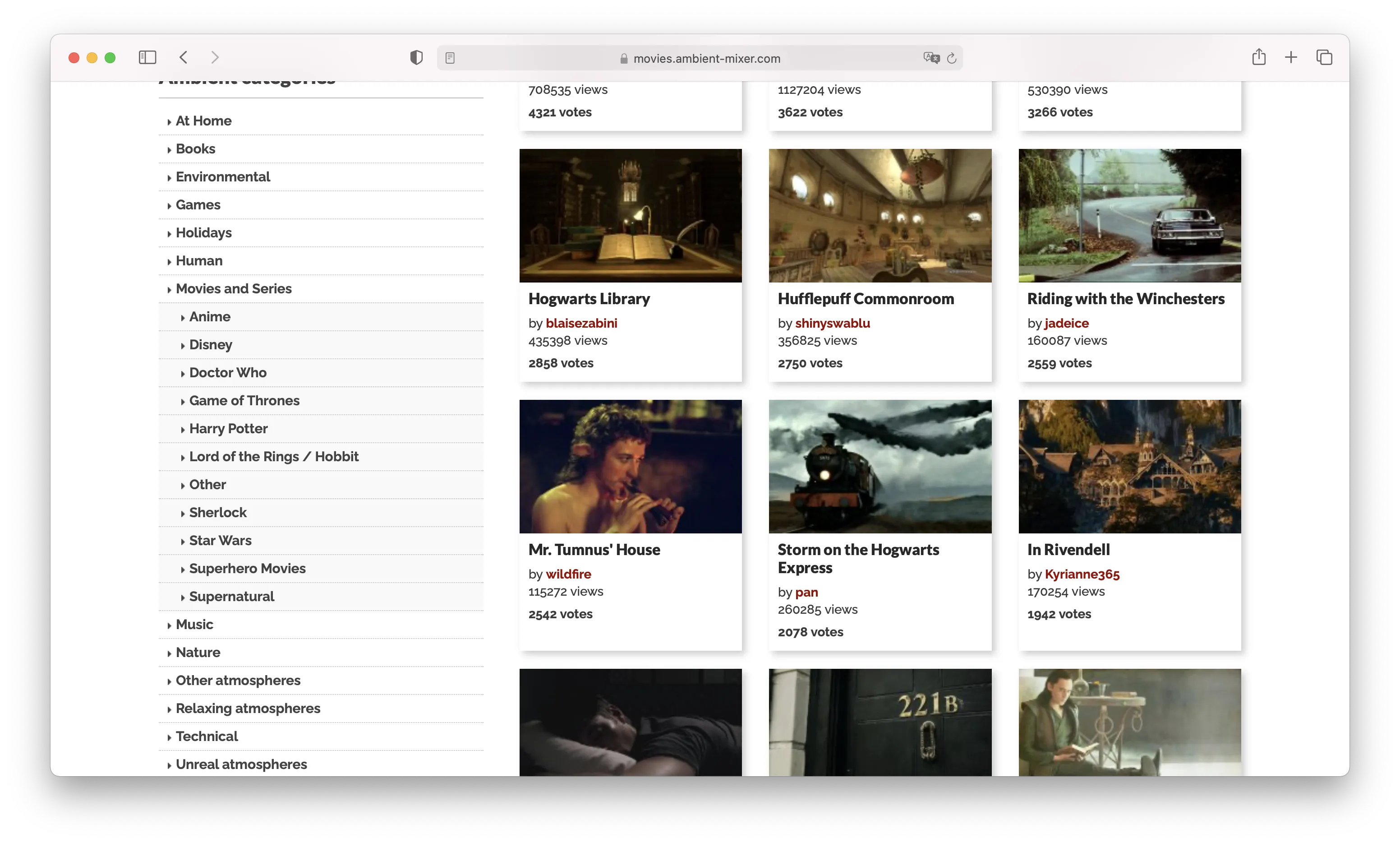This screenshot has height=843, width=1400.
Task: Open the Other atmospheres category
Action: click(238, 681)
